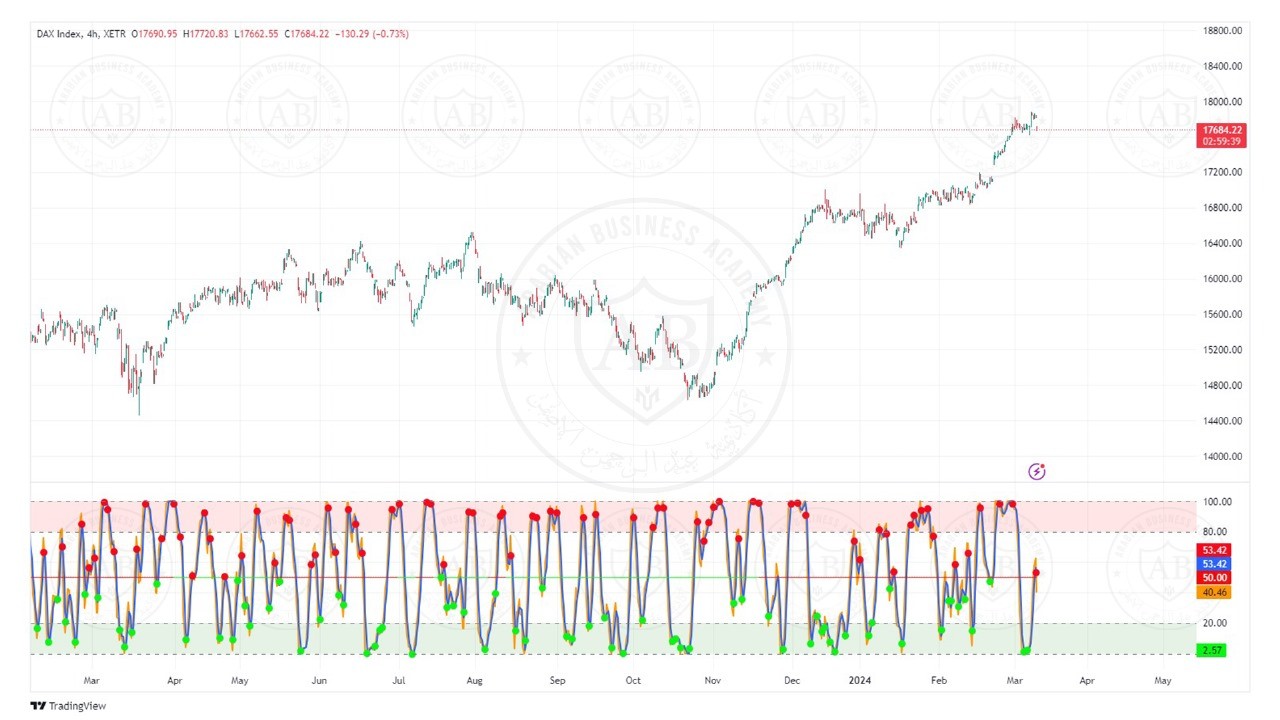The height and width of the screenshot is (720, 1280).
Task: Select the Nov label on the time axis
Action: (x=712, y=680)
